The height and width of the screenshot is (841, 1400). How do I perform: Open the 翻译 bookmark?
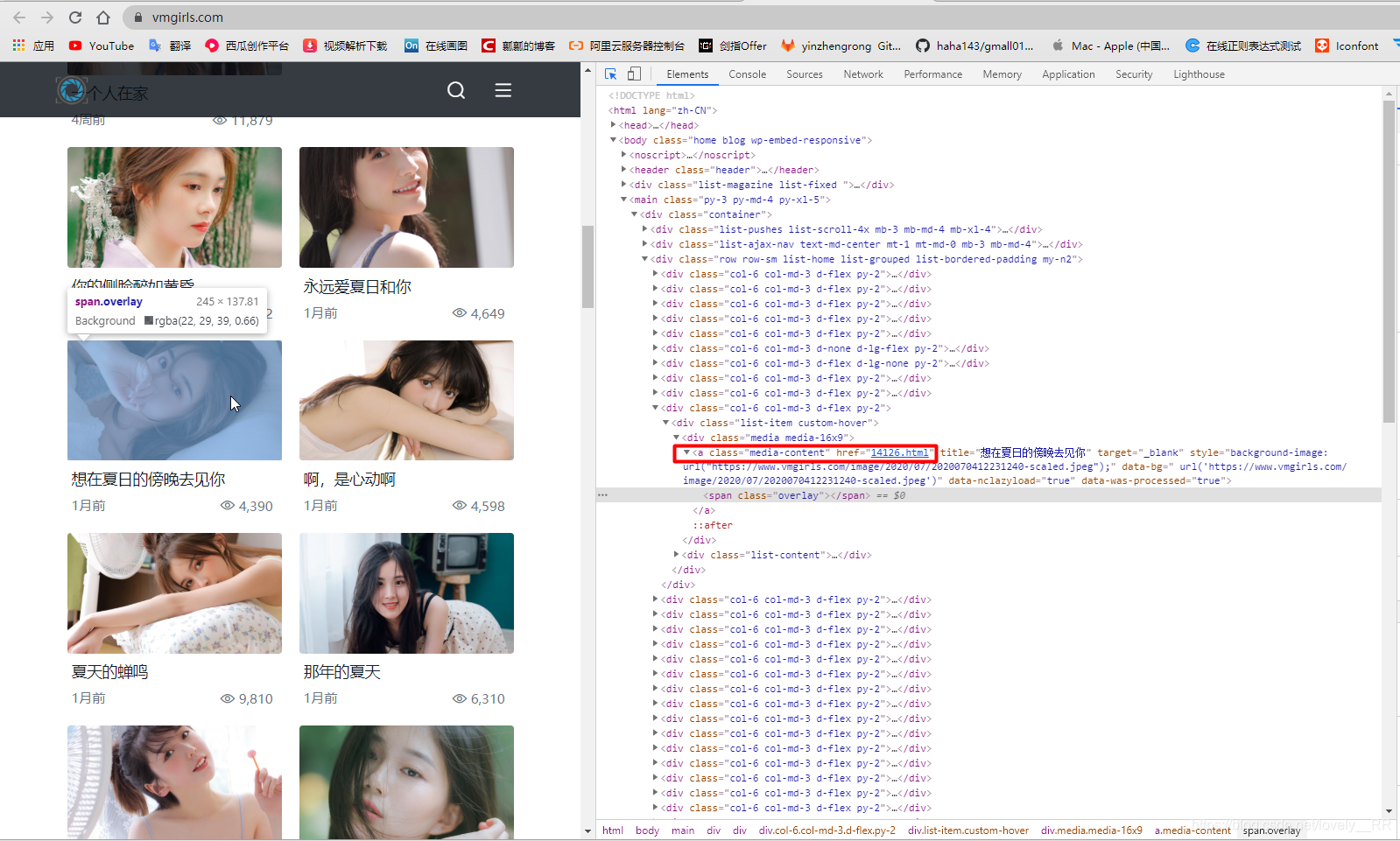tap(170, 46)
